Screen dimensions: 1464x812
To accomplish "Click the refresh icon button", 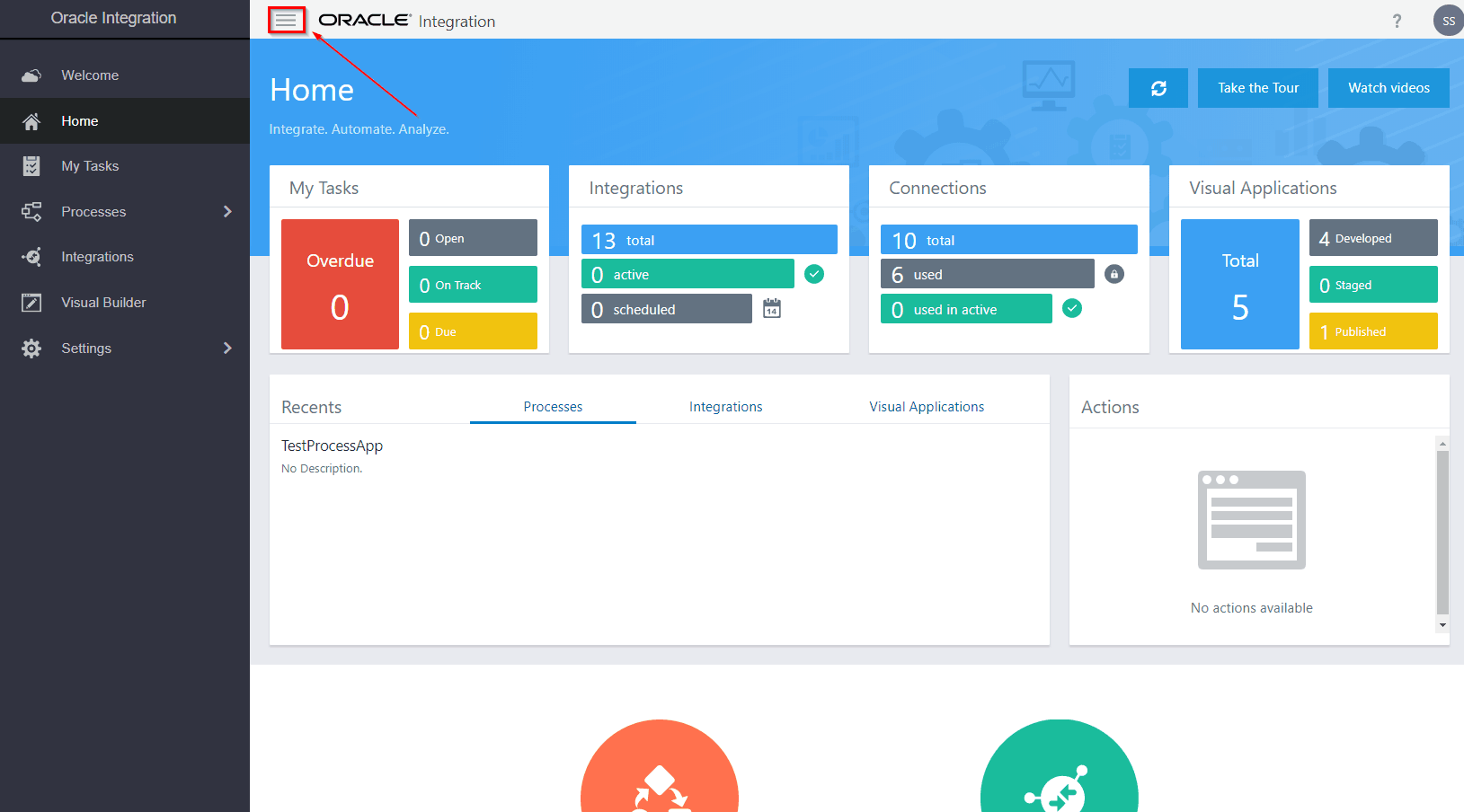I will pyautogui.click(x=1158, y=88).
